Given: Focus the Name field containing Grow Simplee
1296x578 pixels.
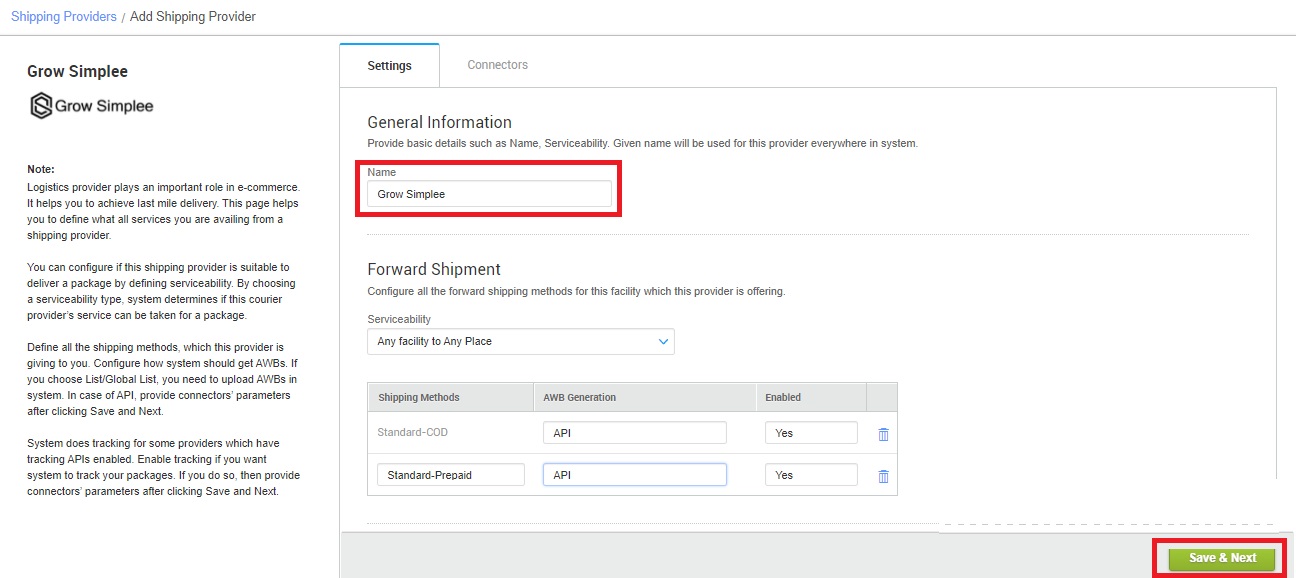Looking at the screenshot, I should pyautogui.click(x=489, y=194).
